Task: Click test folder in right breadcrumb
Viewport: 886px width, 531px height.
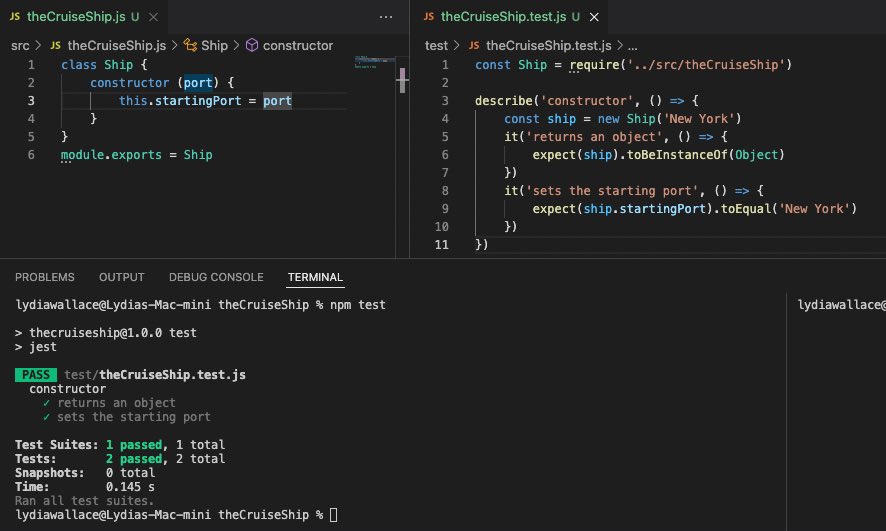Action: pos(436,45)
